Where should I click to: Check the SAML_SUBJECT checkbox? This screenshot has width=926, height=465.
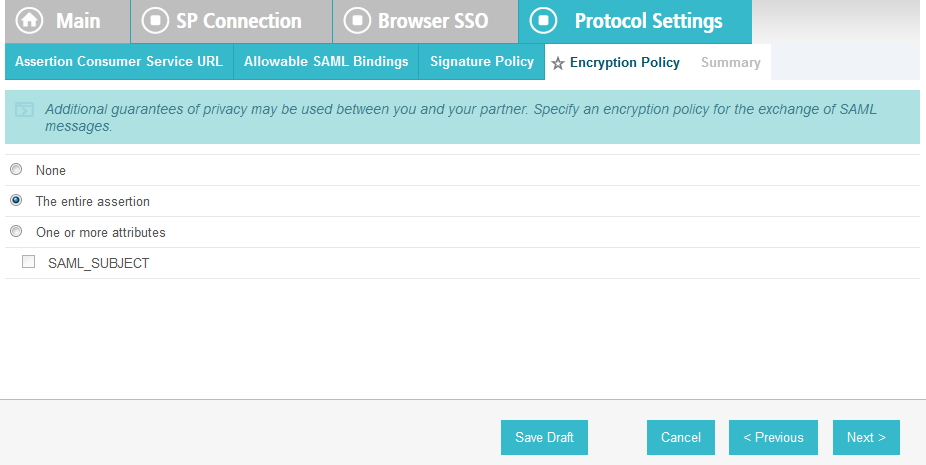(28, 262)
